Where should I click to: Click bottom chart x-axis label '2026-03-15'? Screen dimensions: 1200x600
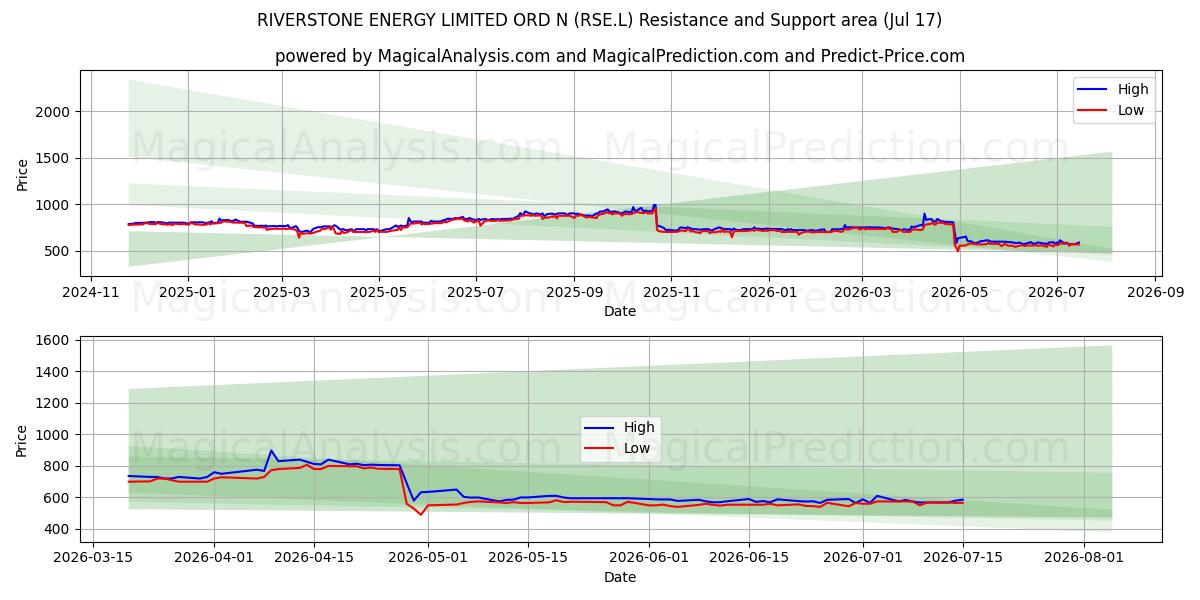click(x=93, y=559)
